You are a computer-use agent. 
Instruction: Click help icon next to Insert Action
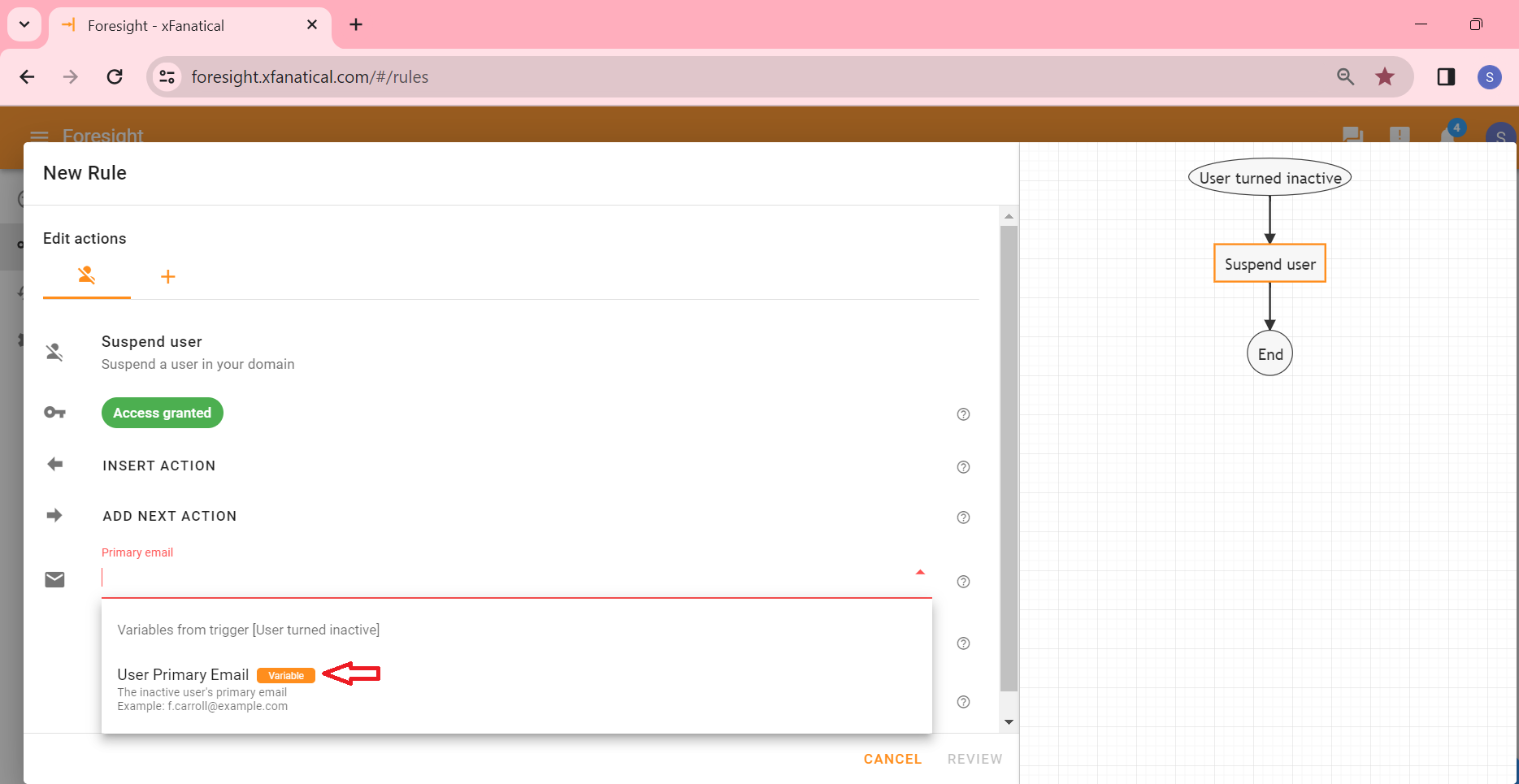[963, 467]
